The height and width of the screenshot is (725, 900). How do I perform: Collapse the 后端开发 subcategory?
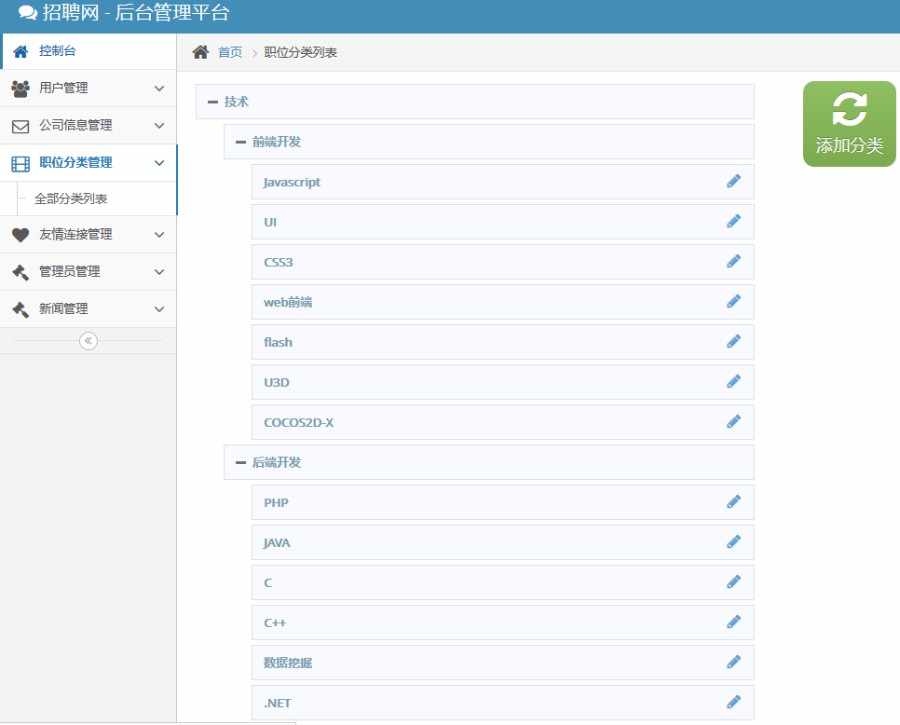pos(241,463)
